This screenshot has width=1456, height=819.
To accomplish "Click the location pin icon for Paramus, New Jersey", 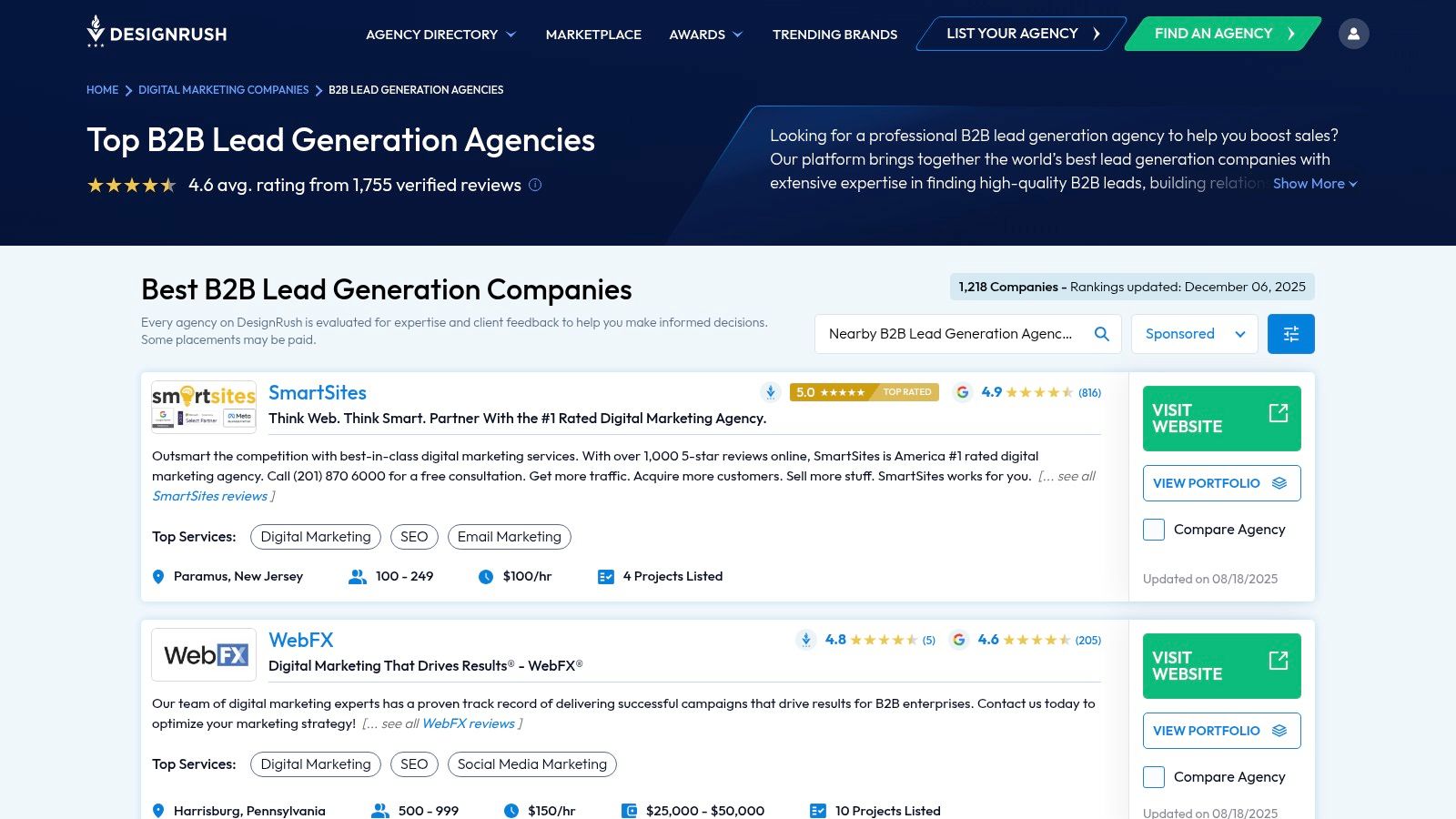I will click(157, 576).
